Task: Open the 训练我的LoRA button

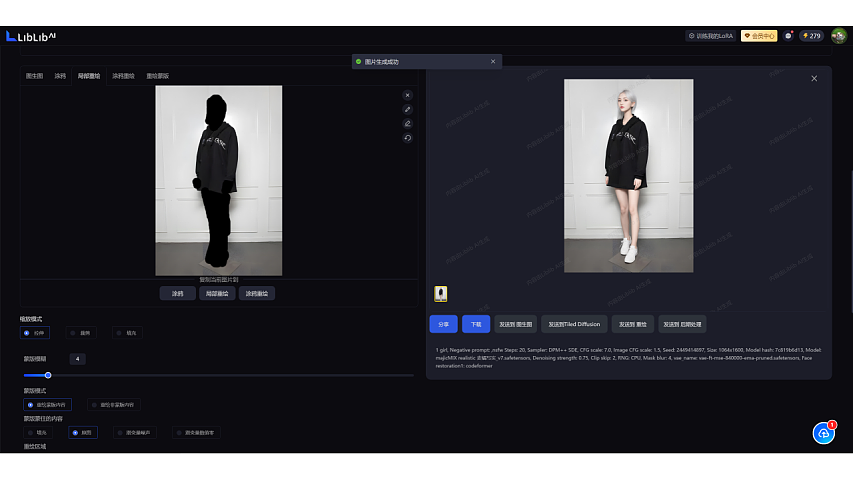Action: (710, 36)
